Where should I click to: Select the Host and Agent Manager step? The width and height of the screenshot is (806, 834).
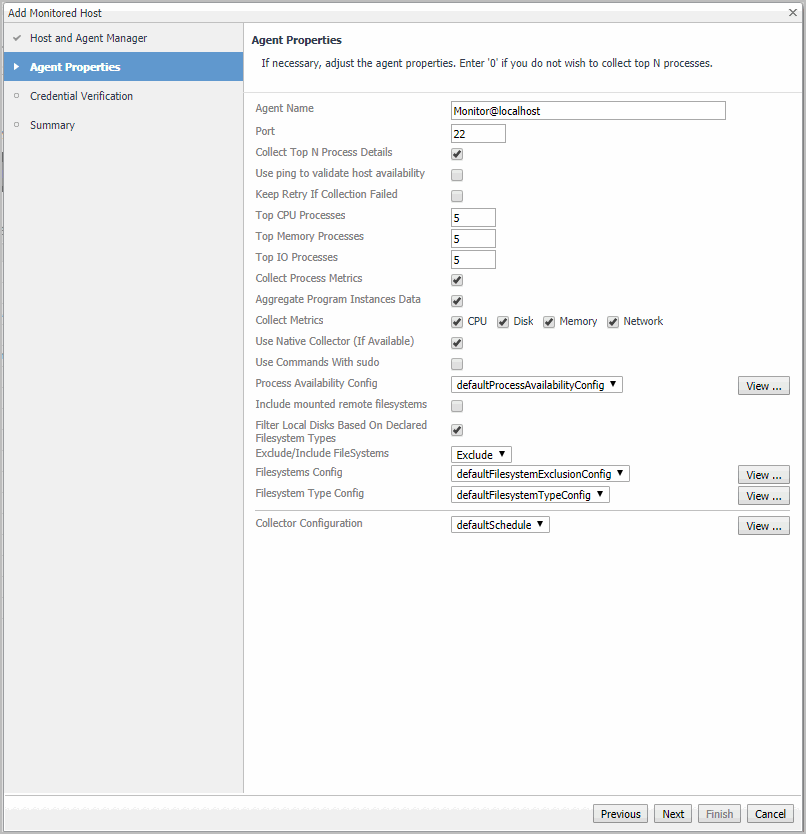pyautogui.click(x=88, y=38)
